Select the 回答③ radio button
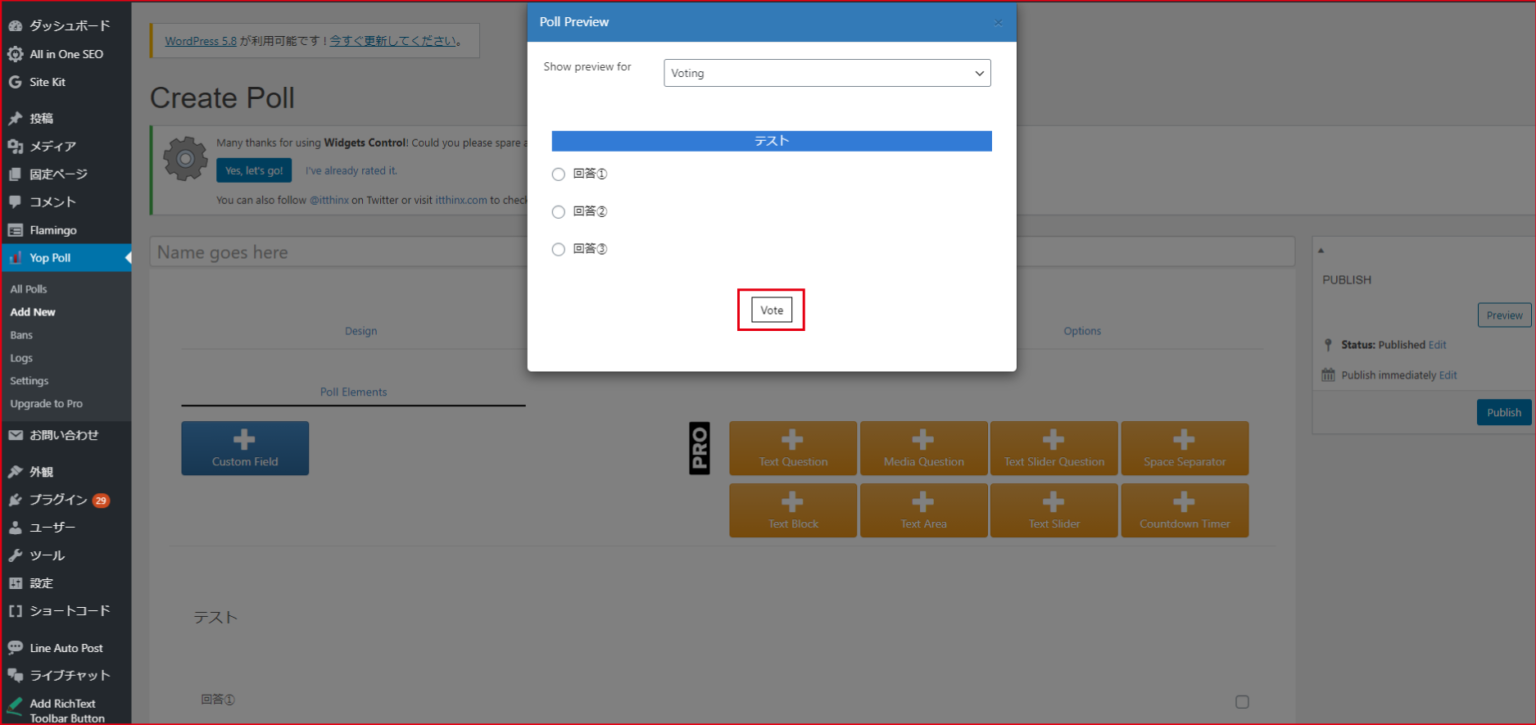1536x725 pixels. 558,248
